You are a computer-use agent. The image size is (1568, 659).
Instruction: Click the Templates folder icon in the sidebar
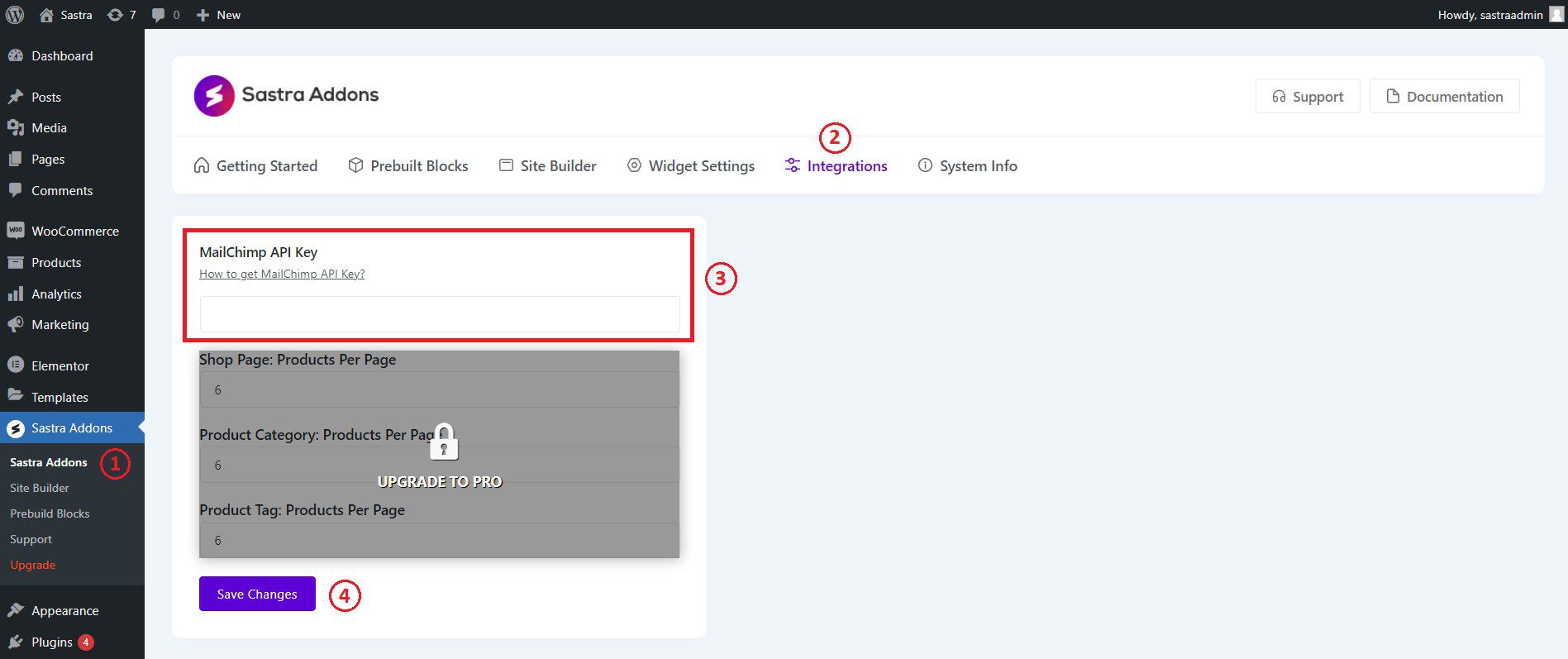click(15, 396)
